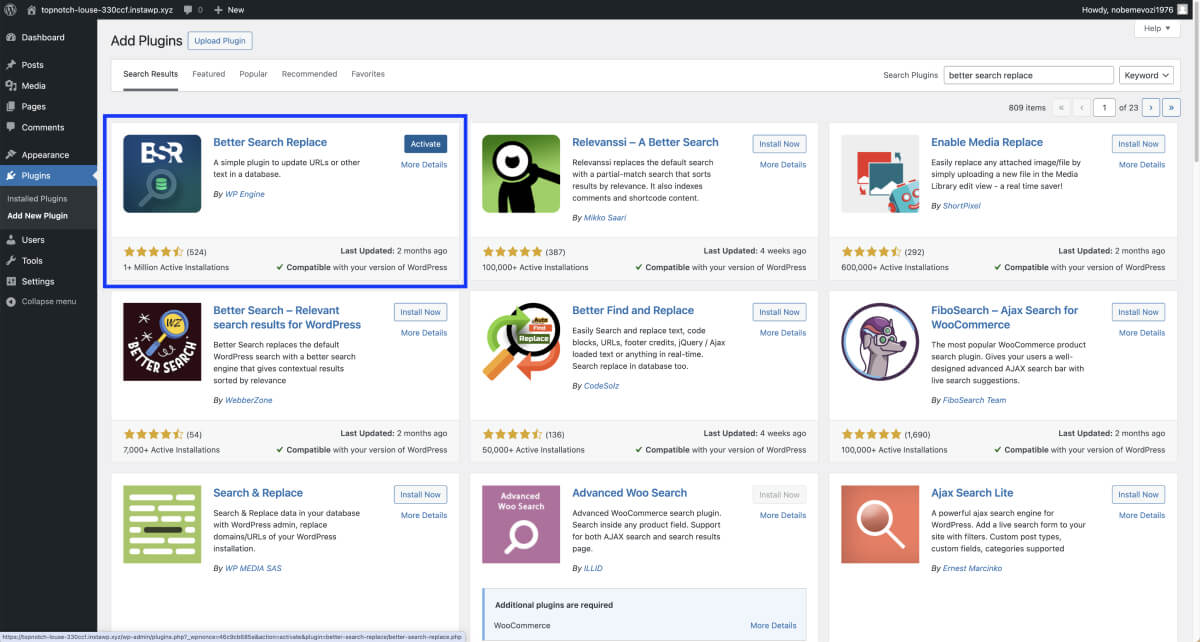Click the Appearance brush icon

(10, 155)
